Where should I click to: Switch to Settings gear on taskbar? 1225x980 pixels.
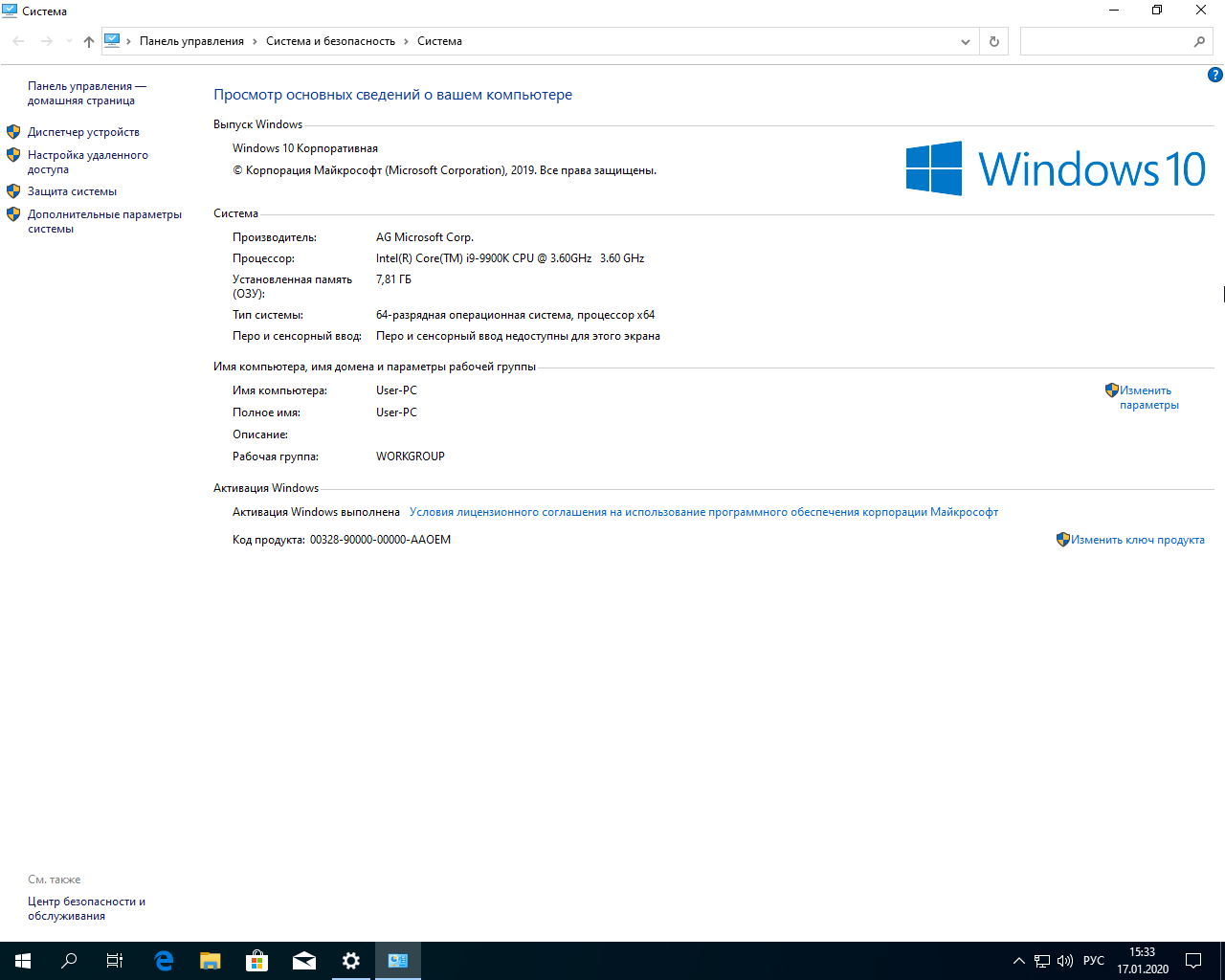[351, 961]
